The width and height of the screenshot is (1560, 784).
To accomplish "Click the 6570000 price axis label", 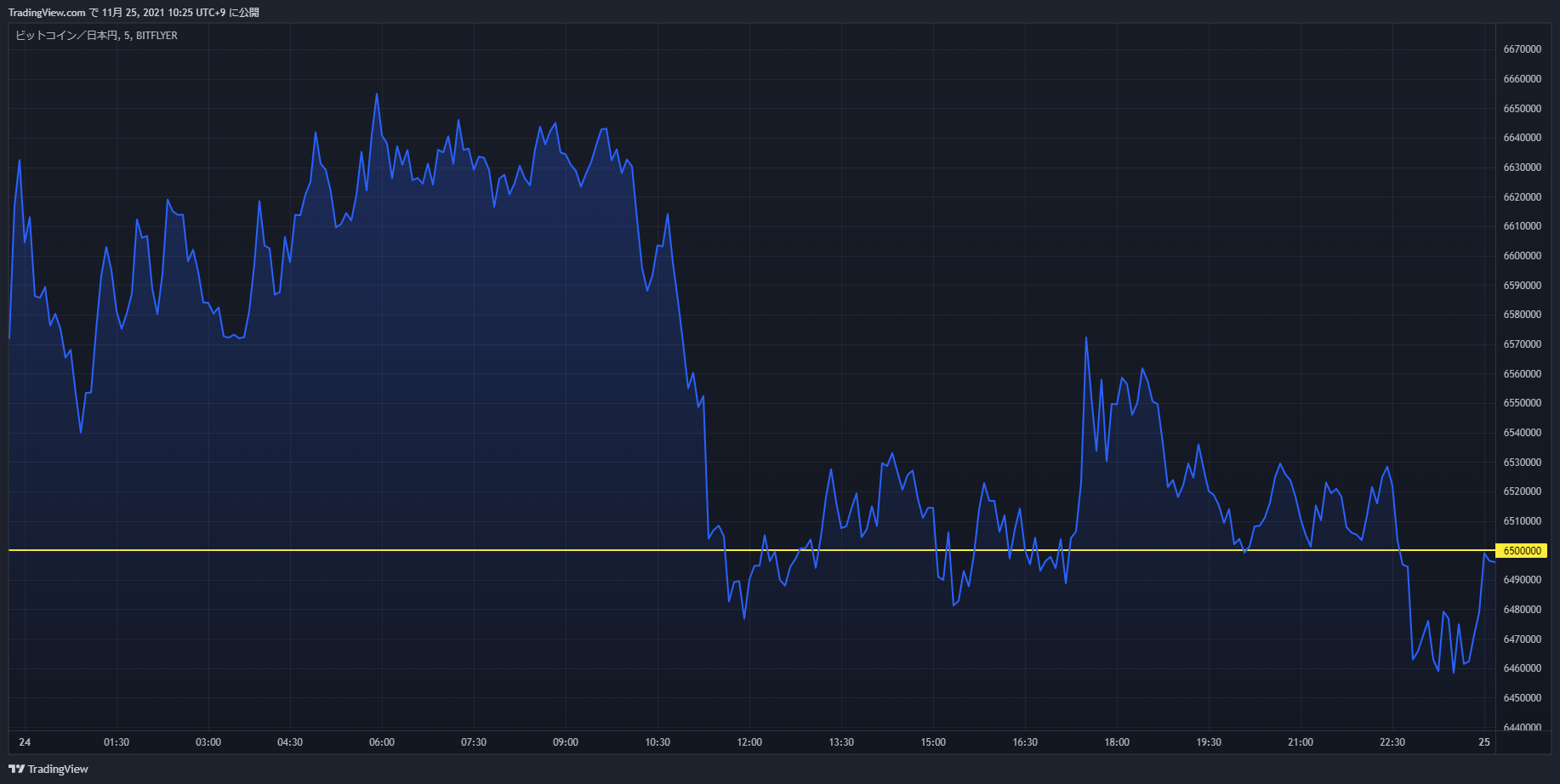I will pyautogui.click(x=1523, y=344).
